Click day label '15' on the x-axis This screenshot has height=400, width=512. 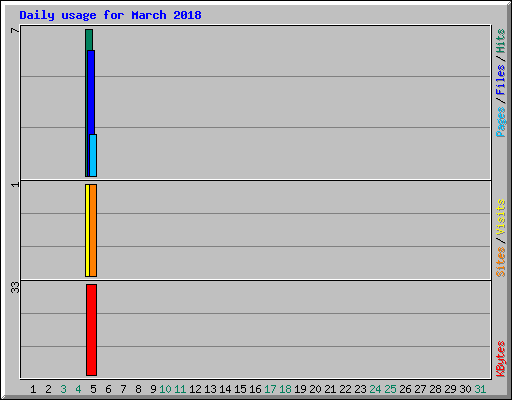pos(240,389)
